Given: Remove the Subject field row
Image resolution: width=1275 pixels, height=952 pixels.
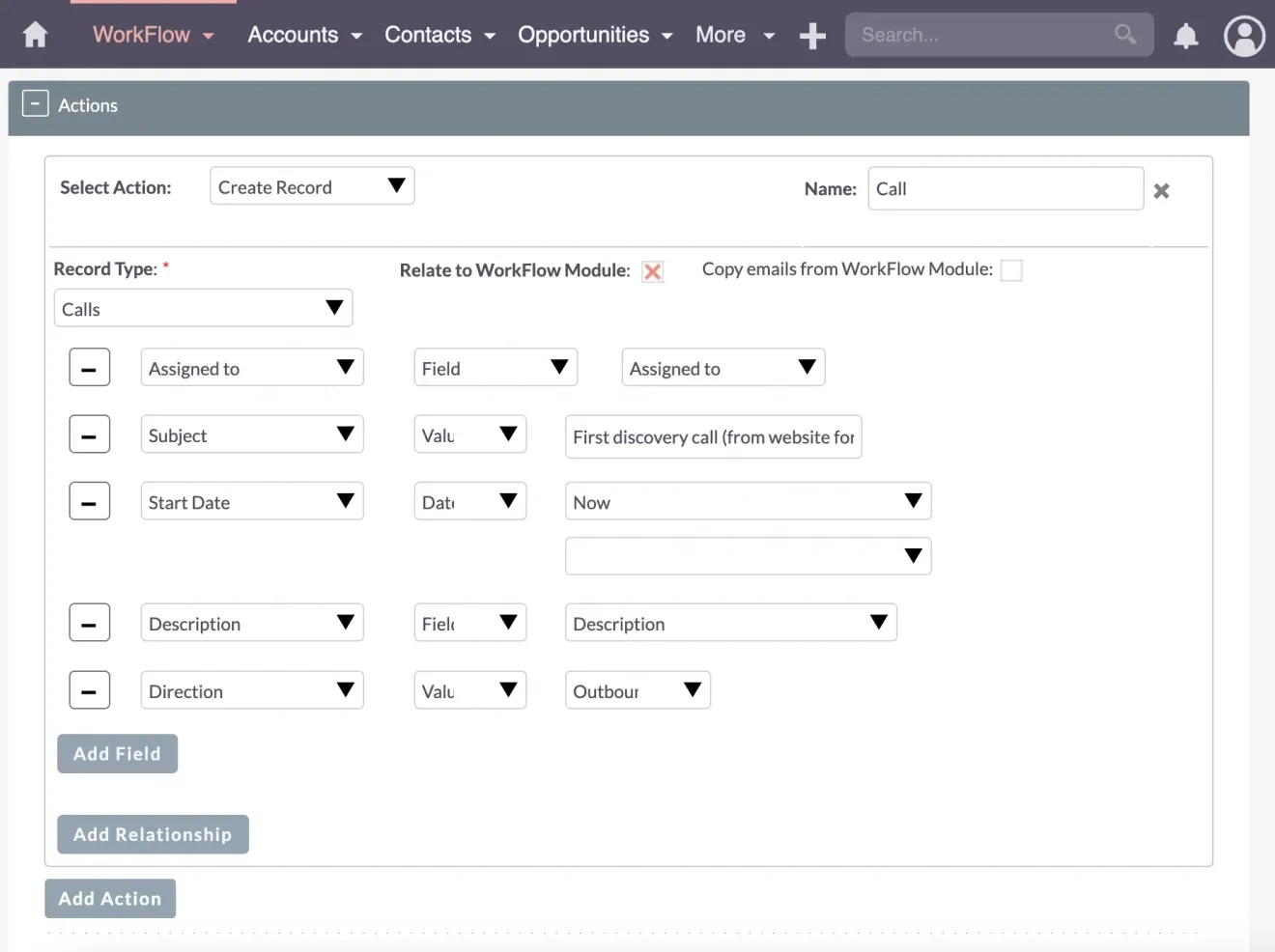Looking at the screenshot, I should pos(89,434).
